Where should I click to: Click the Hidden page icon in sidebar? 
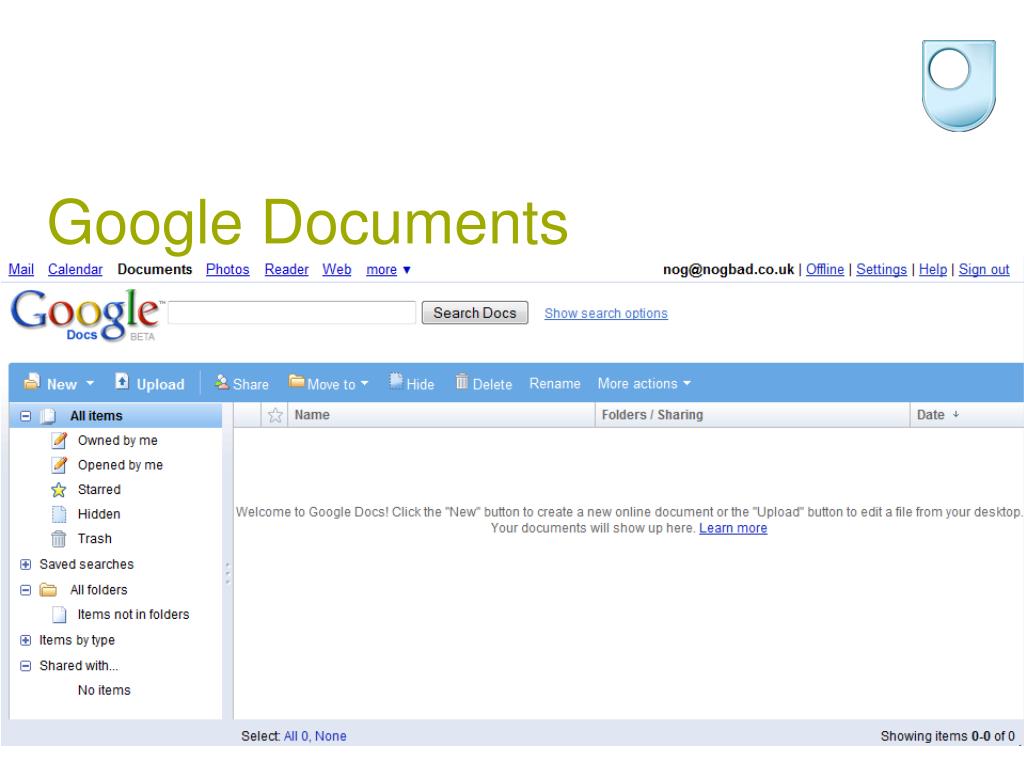[x=59, y=514]
